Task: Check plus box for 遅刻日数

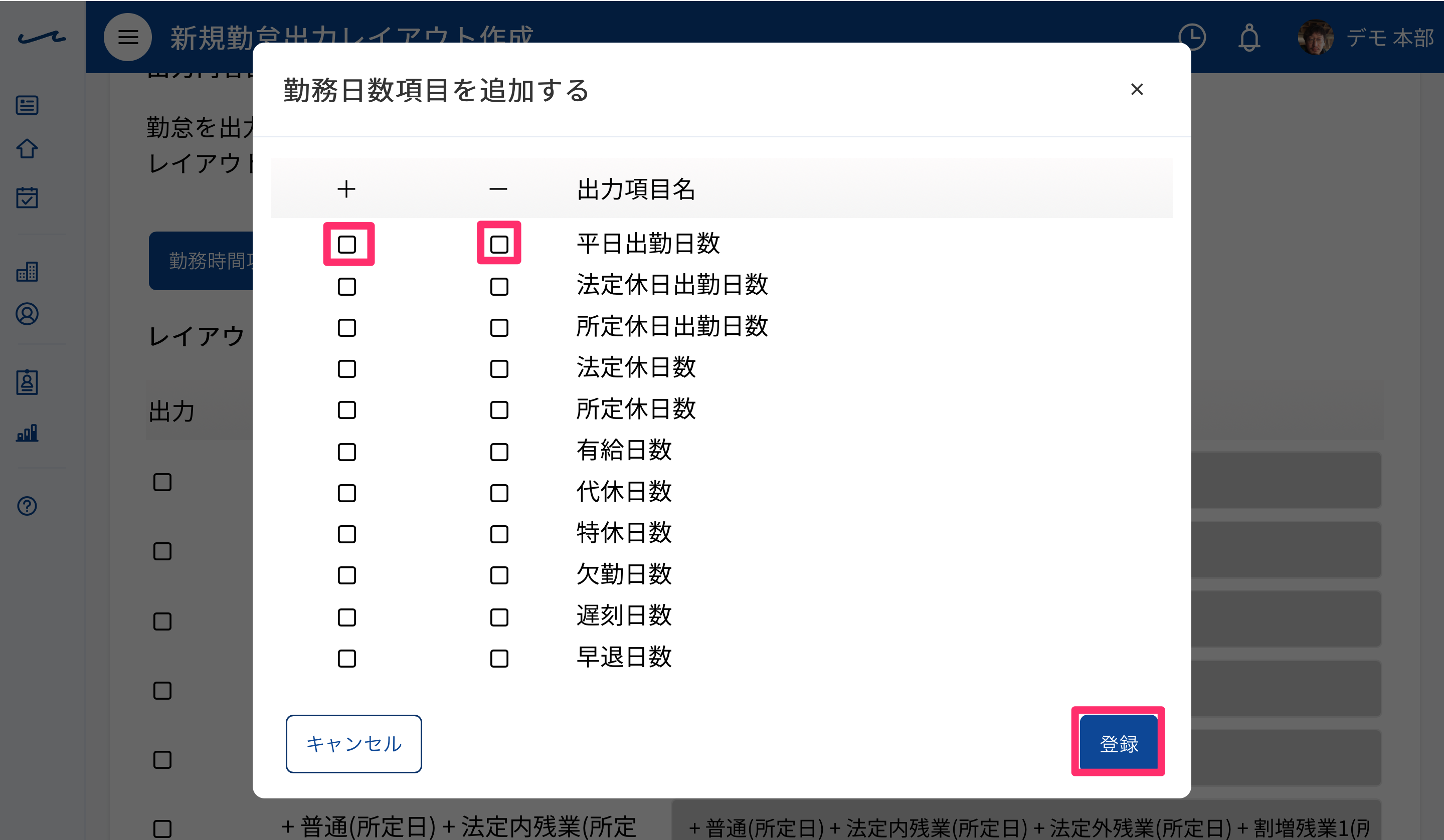Action: tap(346, 617)
